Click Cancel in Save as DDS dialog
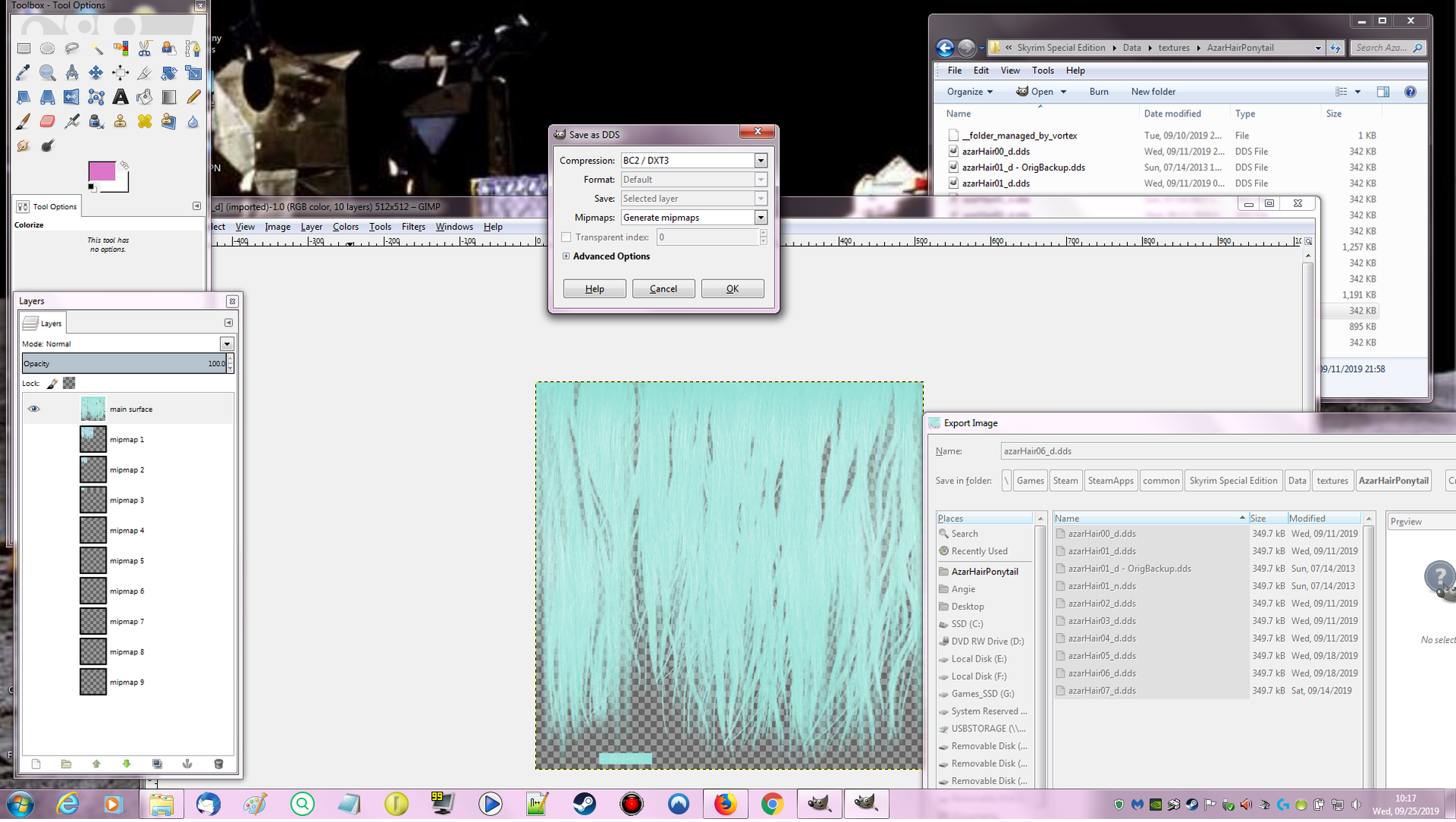Image resolution: width=1456 pixels, height=822 pixels. tap(663, 288)
